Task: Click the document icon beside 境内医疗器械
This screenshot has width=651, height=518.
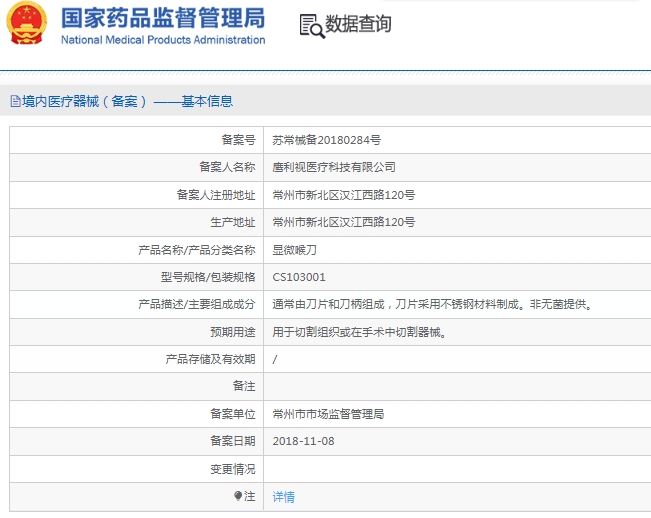Action: (x=15, y=101)
